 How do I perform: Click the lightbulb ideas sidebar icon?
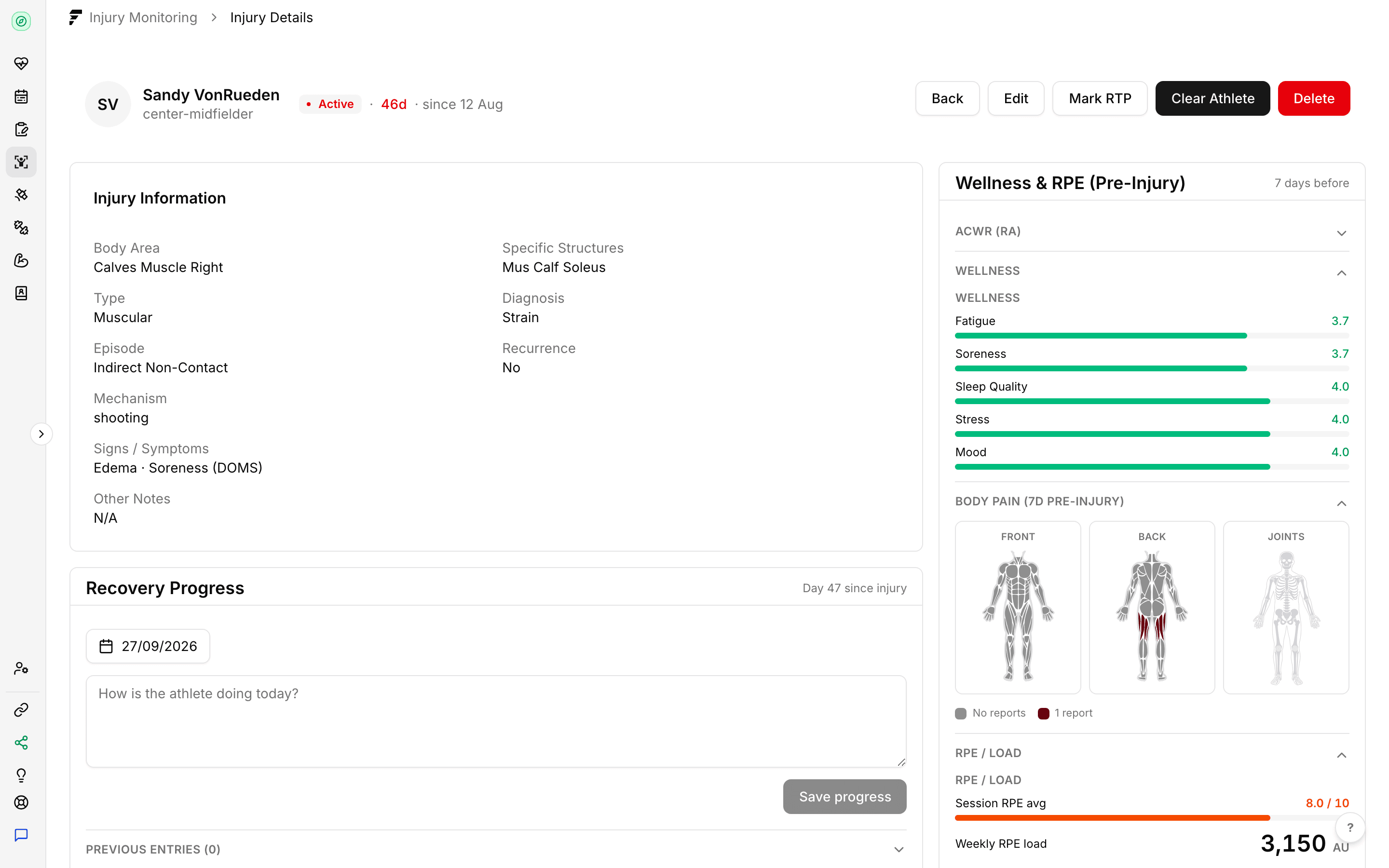[21, 775]
